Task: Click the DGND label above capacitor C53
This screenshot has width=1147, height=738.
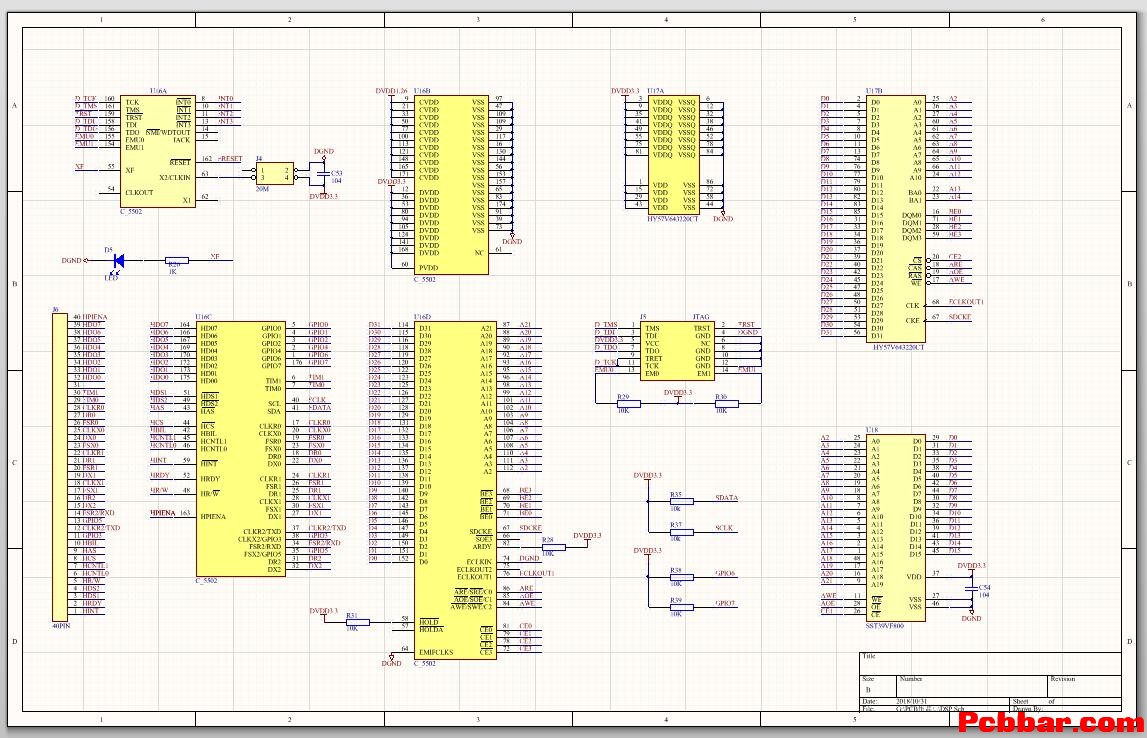Action: pyautogui.click(x=323, y=151)
